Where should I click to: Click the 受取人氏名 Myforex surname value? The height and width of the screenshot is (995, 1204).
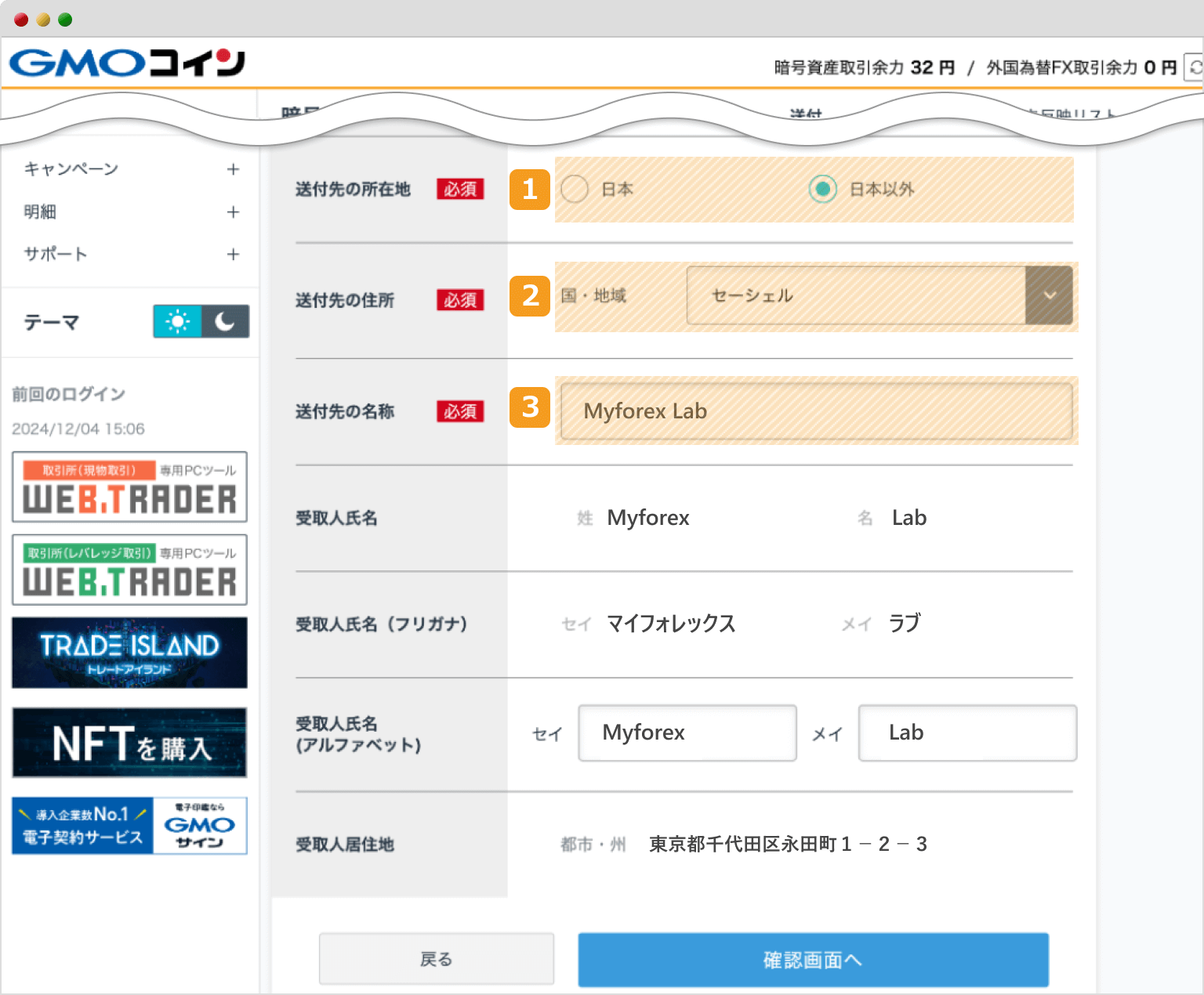(x=648, y=518)
